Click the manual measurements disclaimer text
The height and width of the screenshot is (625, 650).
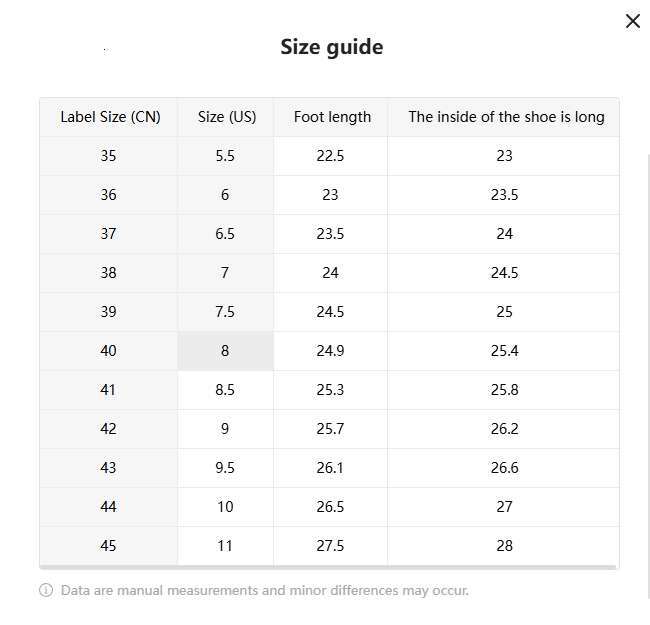pos(264,590)
